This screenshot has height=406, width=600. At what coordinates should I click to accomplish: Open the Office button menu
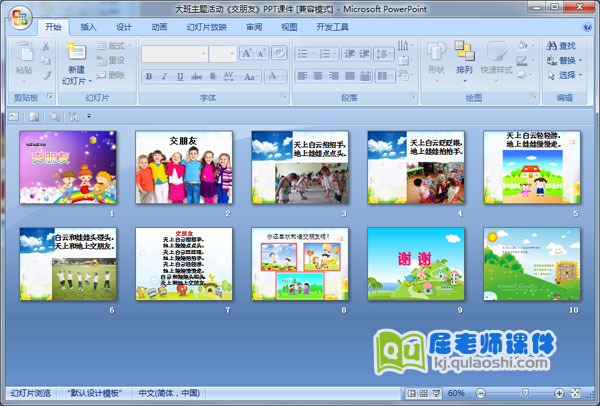point(20,18)
